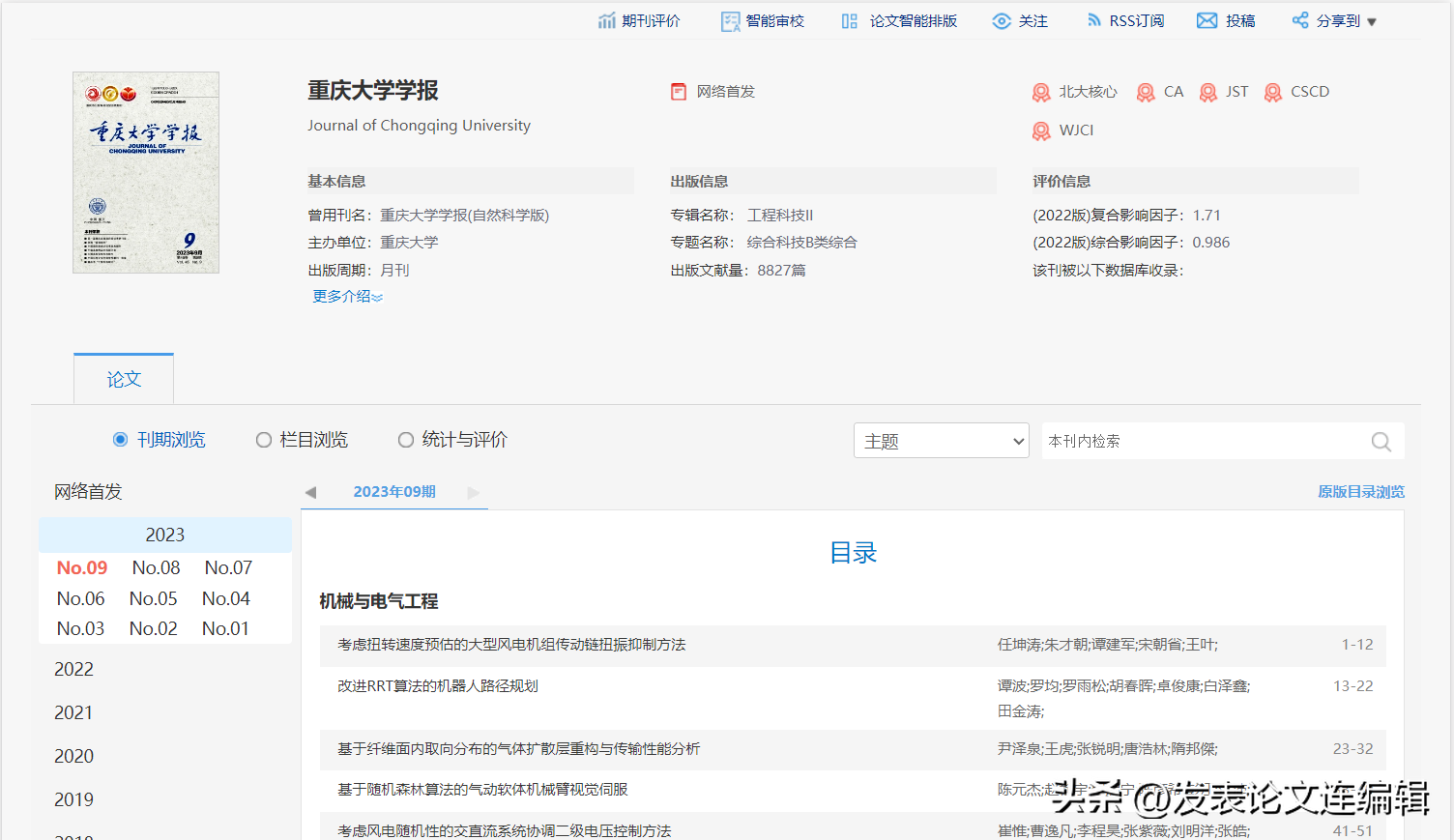Select 刊期浏览 radio button
This screenshot has width=1454, height=840.
click(x=121, y=440)
